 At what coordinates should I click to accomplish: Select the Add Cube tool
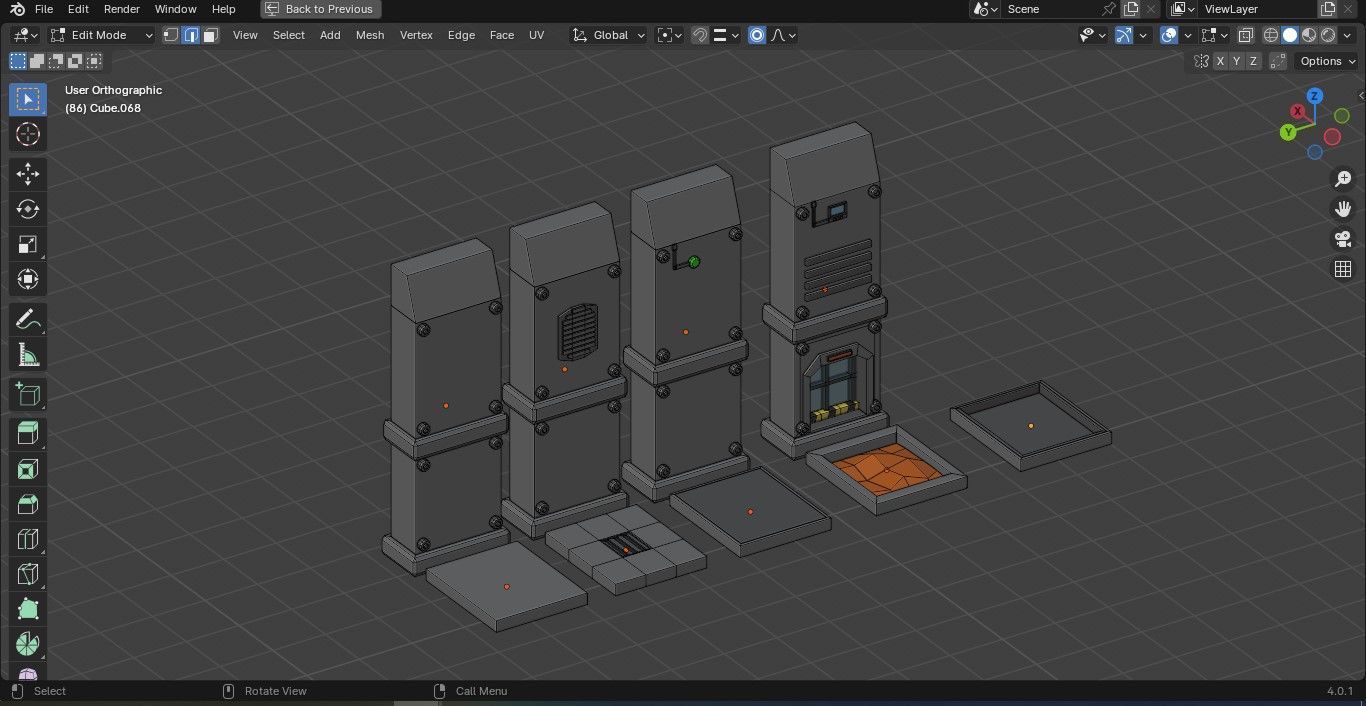pyautogui.click(x=27, y=394)
